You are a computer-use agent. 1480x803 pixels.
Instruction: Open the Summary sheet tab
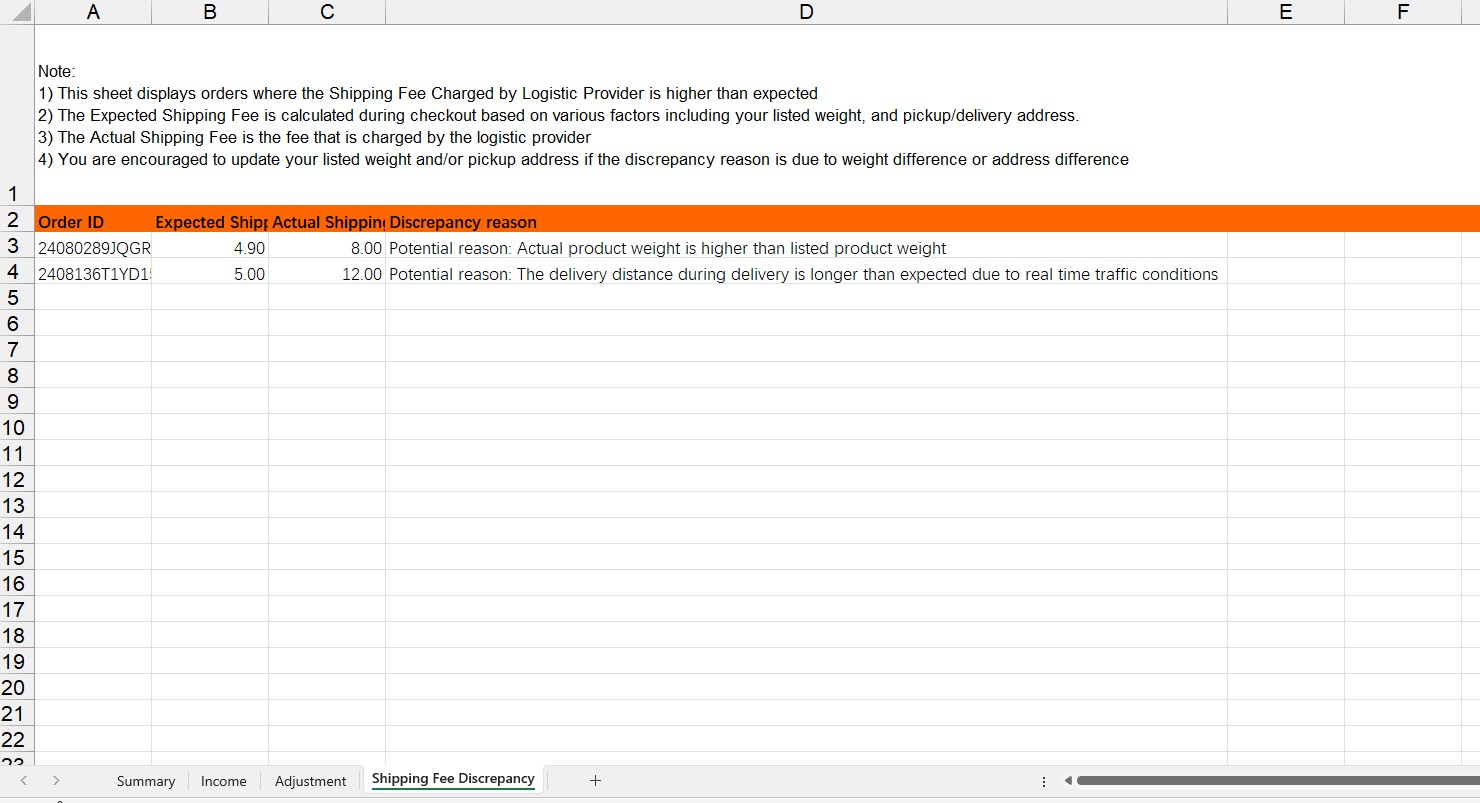pyautogui.click(x=145, y=781)
